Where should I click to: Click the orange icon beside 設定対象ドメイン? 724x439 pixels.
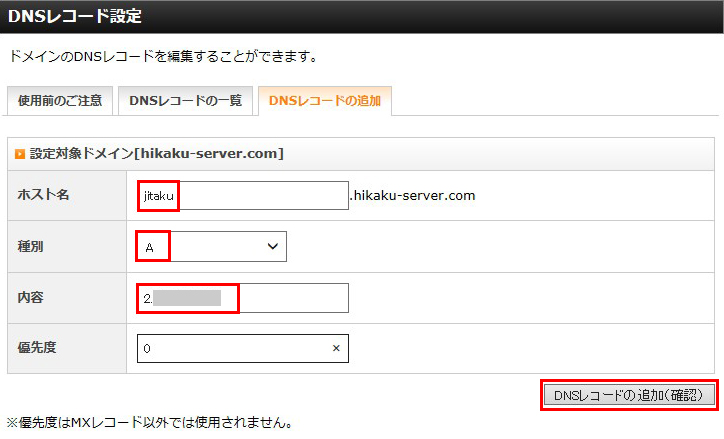19,154
